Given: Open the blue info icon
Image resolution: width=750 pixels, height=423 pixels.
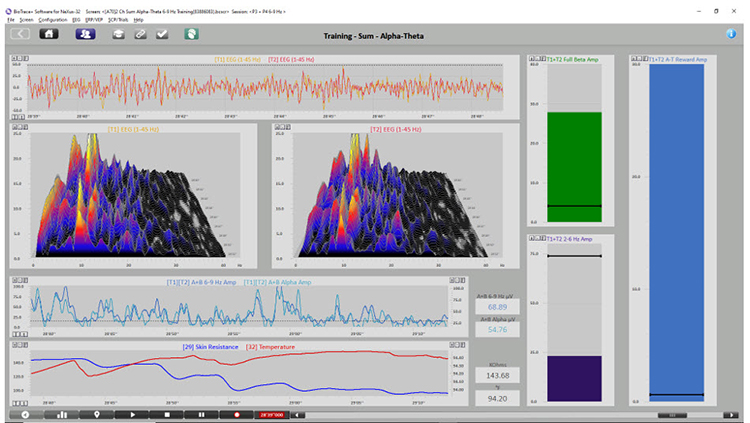Looking at the screenshot, I should tap(731, 33).
